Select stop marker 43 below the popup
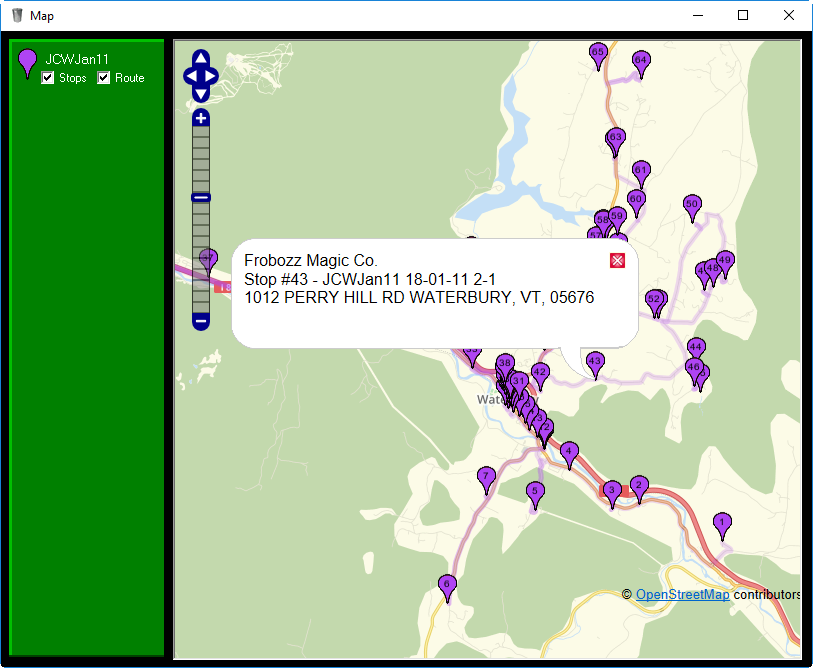813x668 pixels. tap(595, 362)
